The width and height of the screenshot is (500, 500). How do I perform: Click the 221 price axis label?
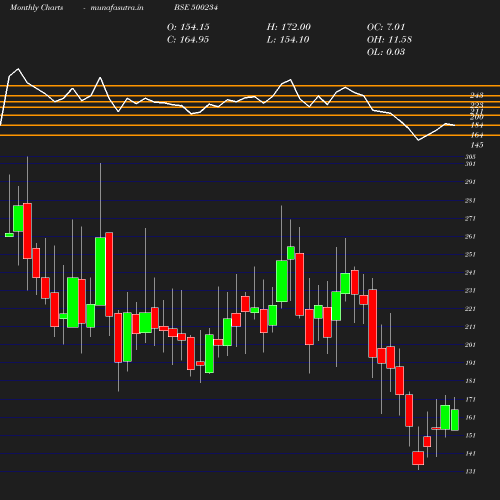click(470, 309)
